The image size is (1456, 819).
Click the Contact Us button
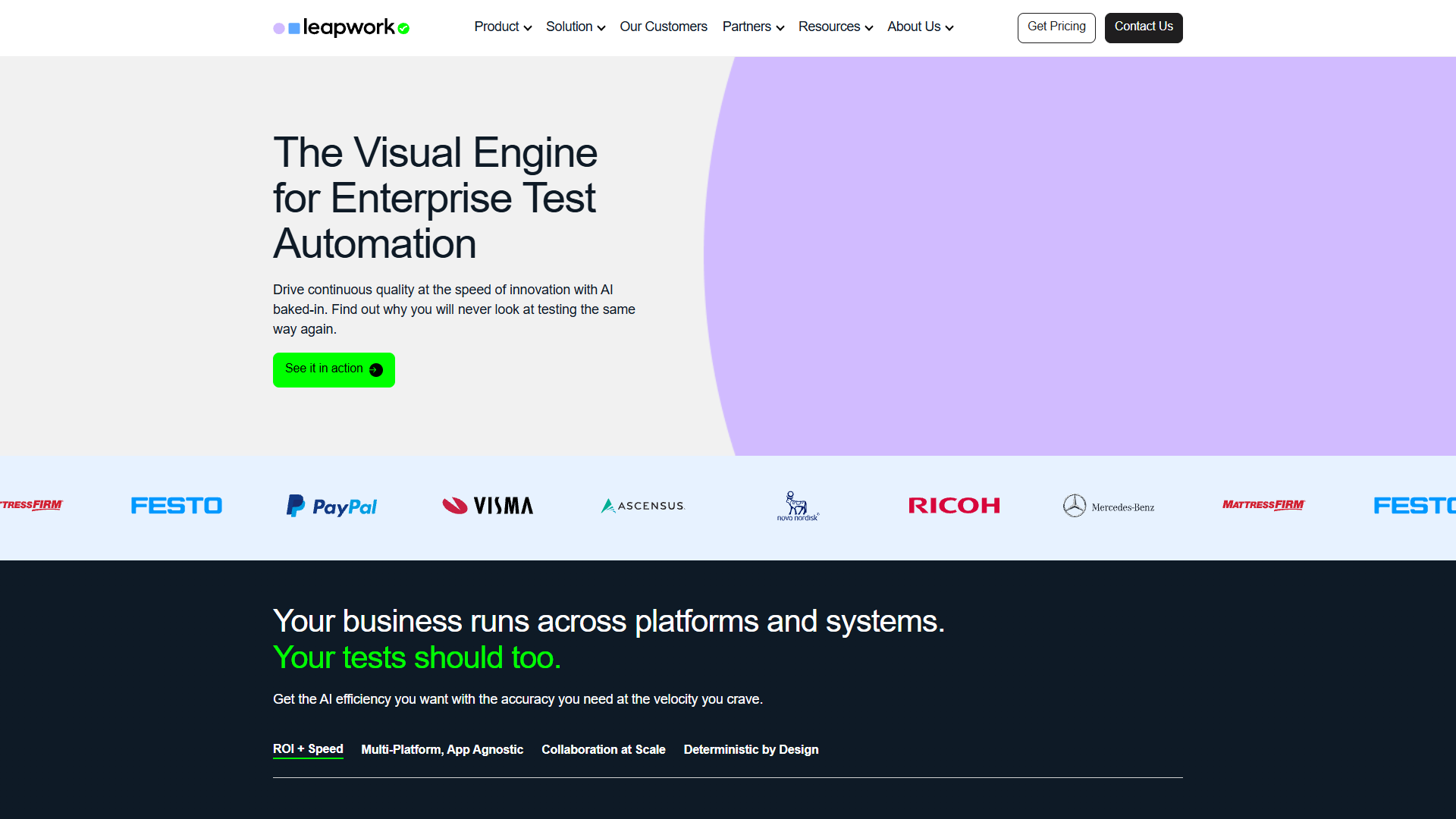[1144, 28]
